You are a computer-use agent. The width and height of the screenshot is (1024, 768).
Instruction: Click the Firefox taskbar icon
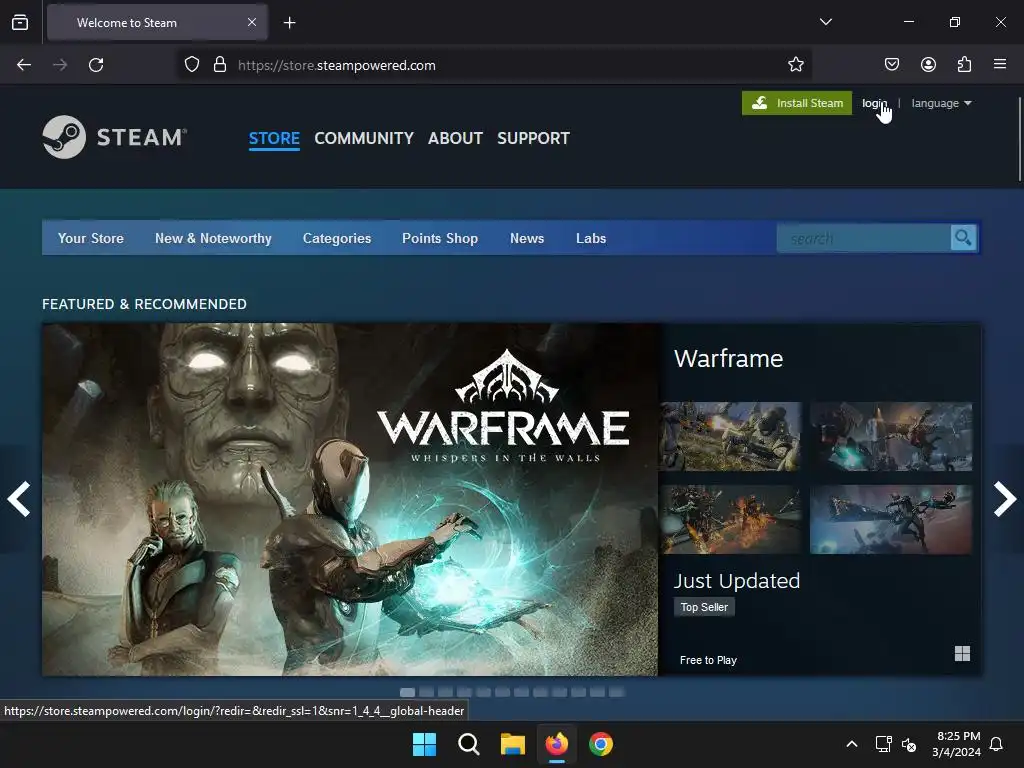[556, 744]
